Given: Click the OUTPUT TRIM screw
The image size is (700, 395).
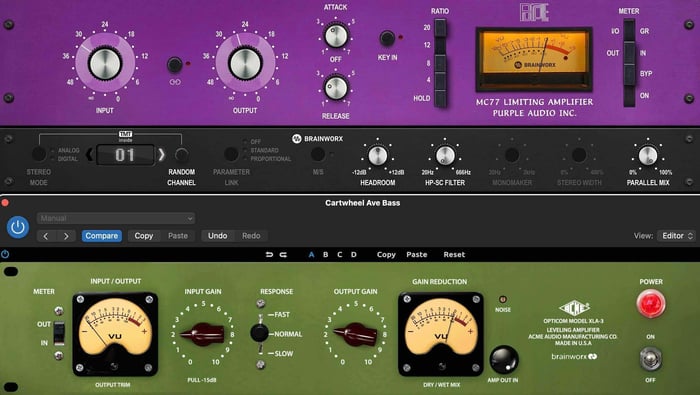Looking at the screenshot, I should point(114,366).
